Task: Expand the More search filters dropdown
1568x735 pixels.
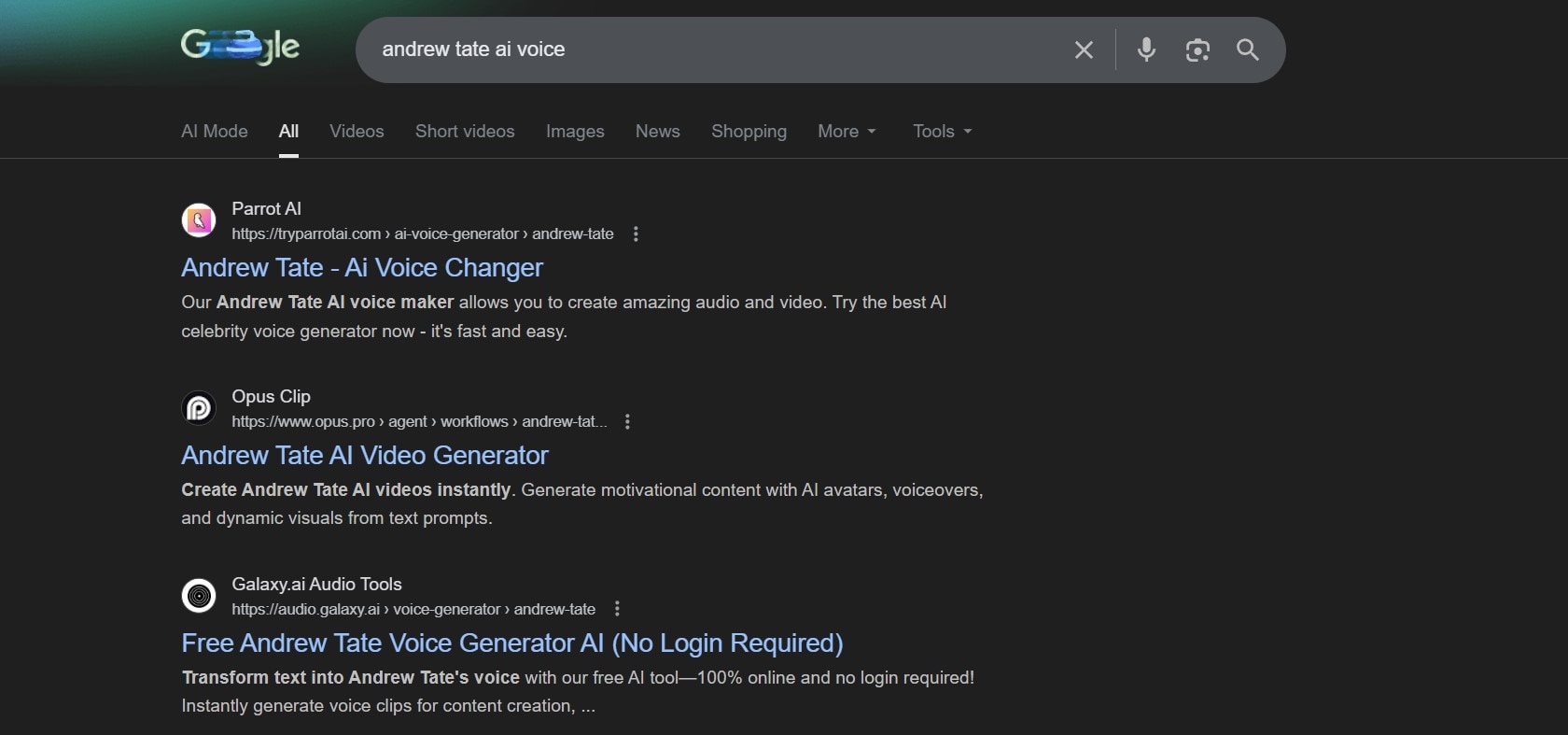Action: click(847, 132)
